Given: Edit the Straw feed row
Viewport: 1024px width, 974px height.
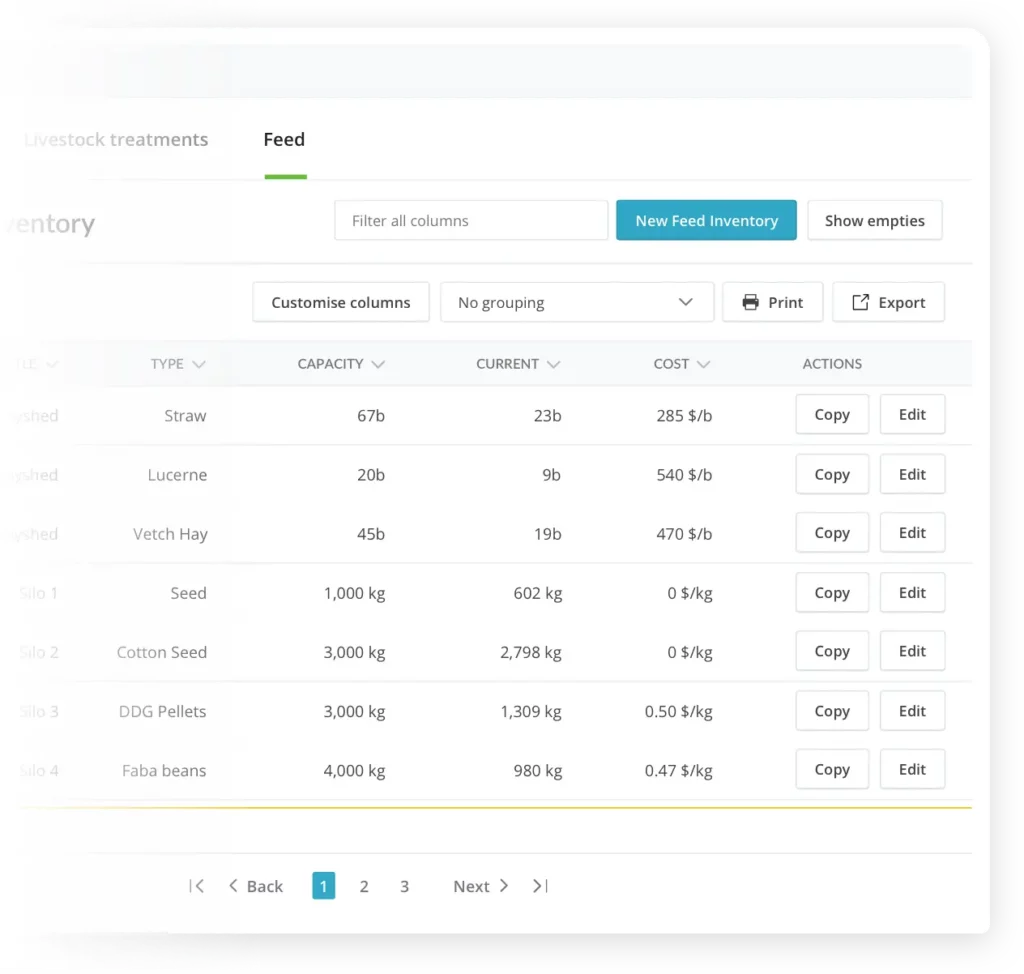Looking at the screenshot, I should point(912,414).
